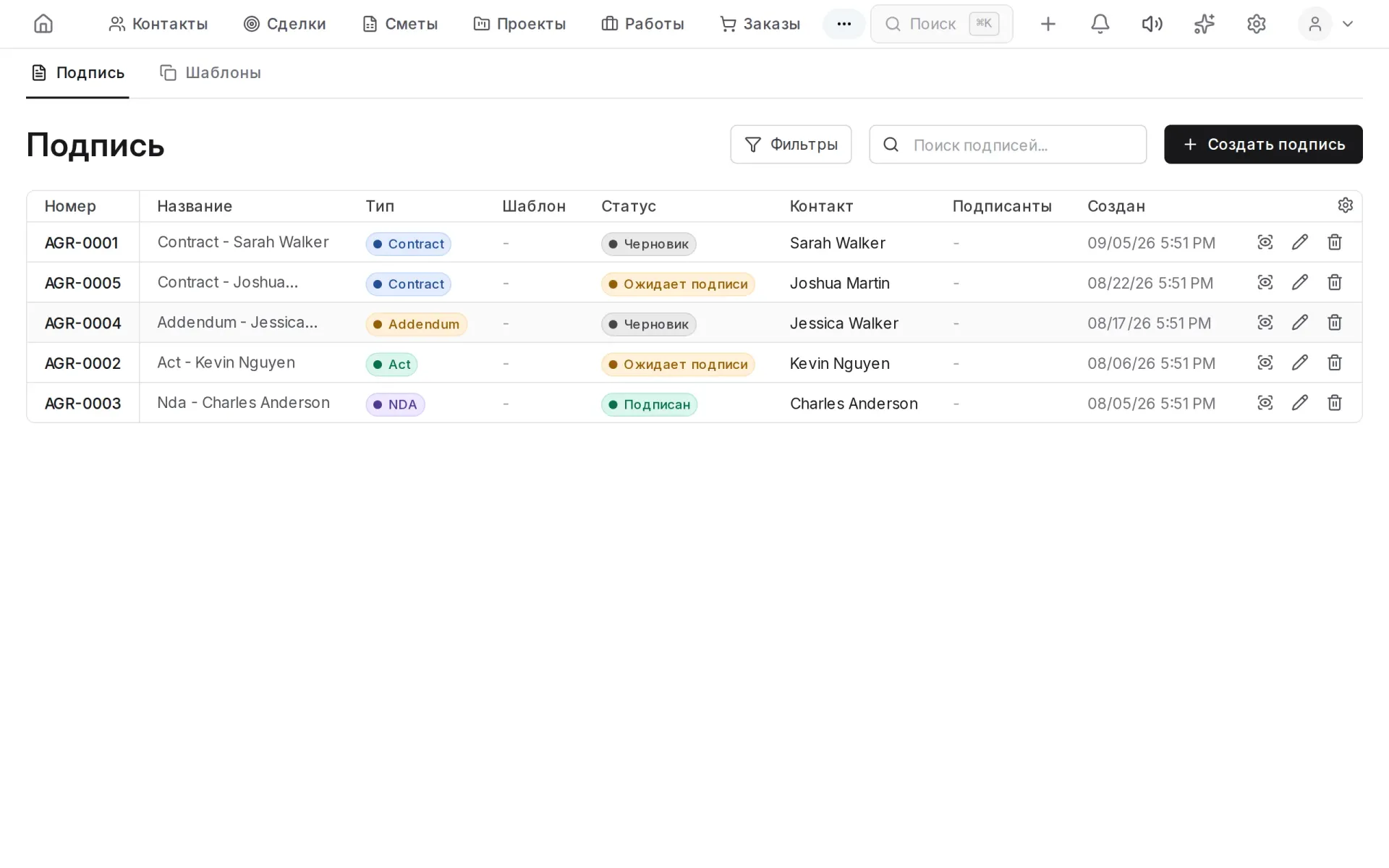Focus the Поиск подписей search field
Screen dimensions: 1389x868
coord(1008,145)
